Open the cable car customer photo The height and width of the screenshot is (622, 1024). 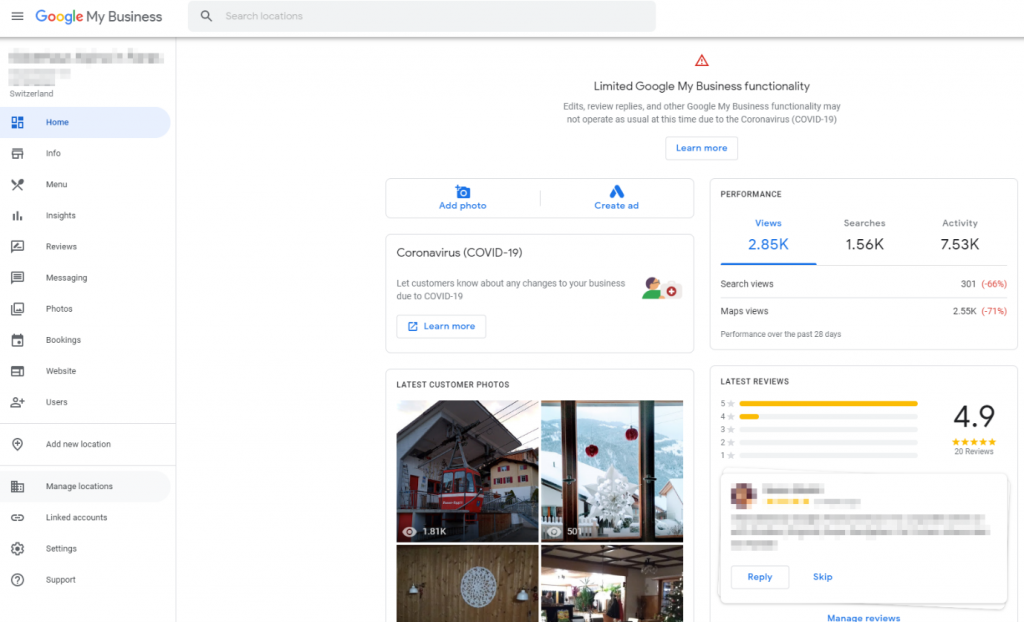click(x=468, y=471)
